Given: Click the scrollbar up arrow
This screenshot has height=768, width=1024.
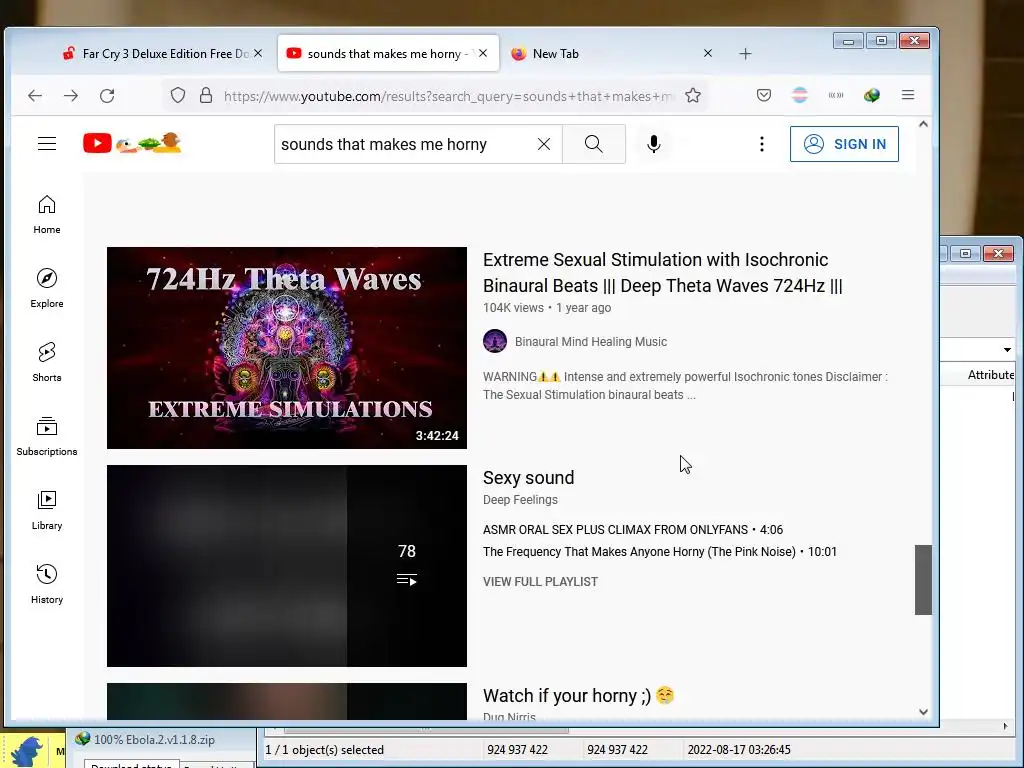Looking at the screenshot, I should [923, 124].
